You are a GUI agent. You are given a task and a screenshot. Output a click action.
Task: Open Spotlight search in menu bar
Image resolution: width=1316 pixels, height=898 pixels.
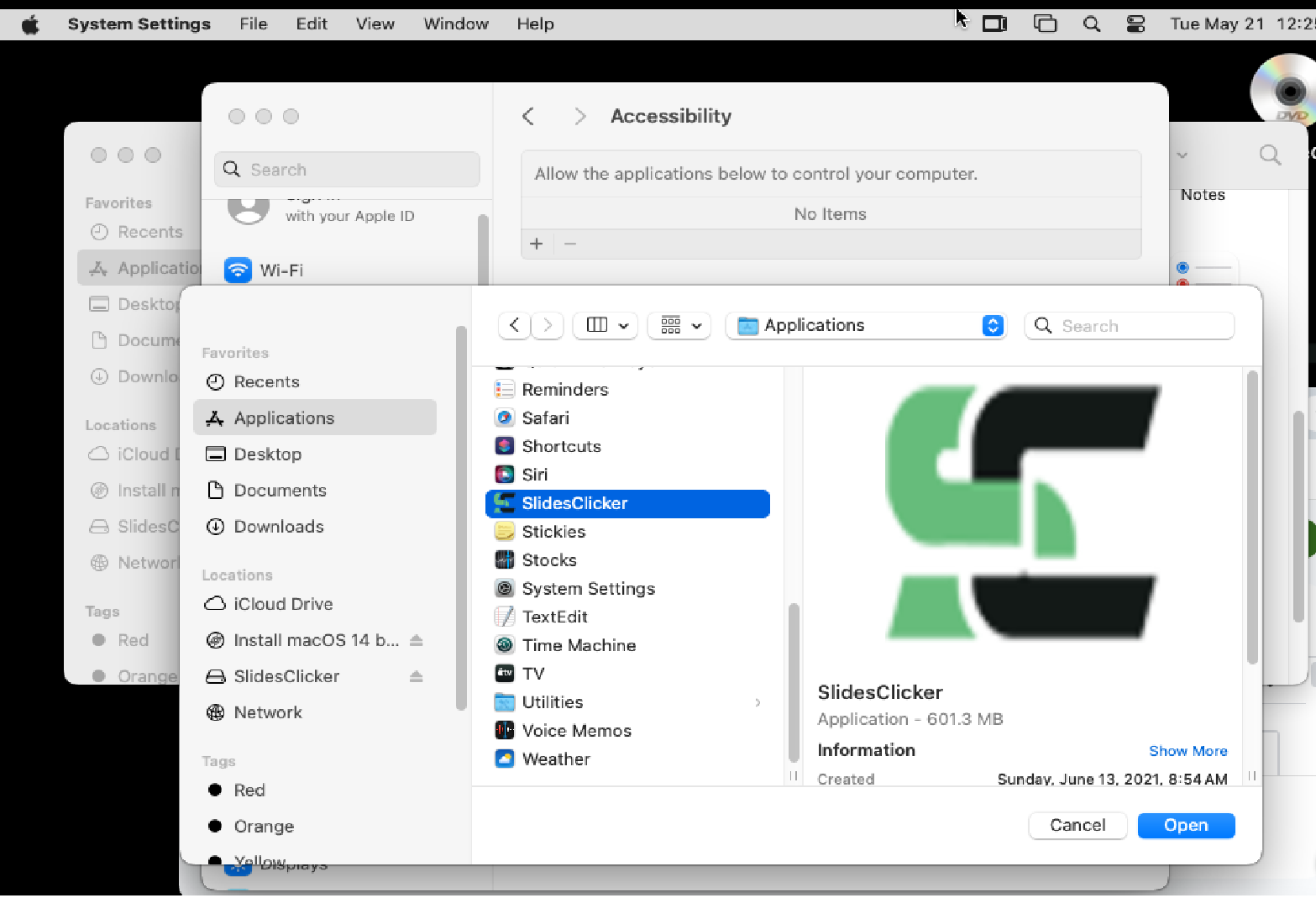[x=1092, y=24]
